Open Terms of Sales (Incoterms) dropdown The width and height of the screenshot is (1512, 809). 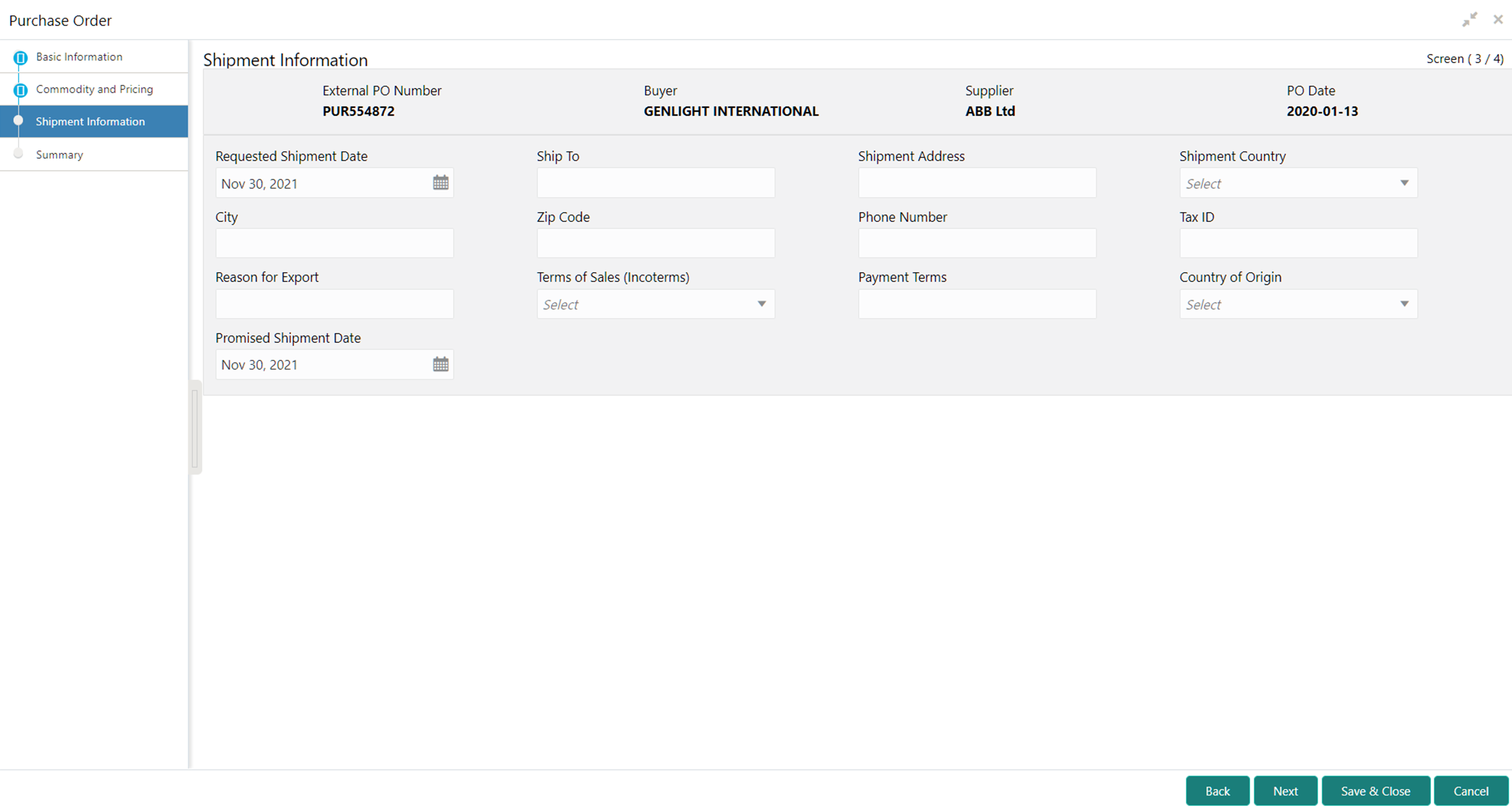click(761, 304)
